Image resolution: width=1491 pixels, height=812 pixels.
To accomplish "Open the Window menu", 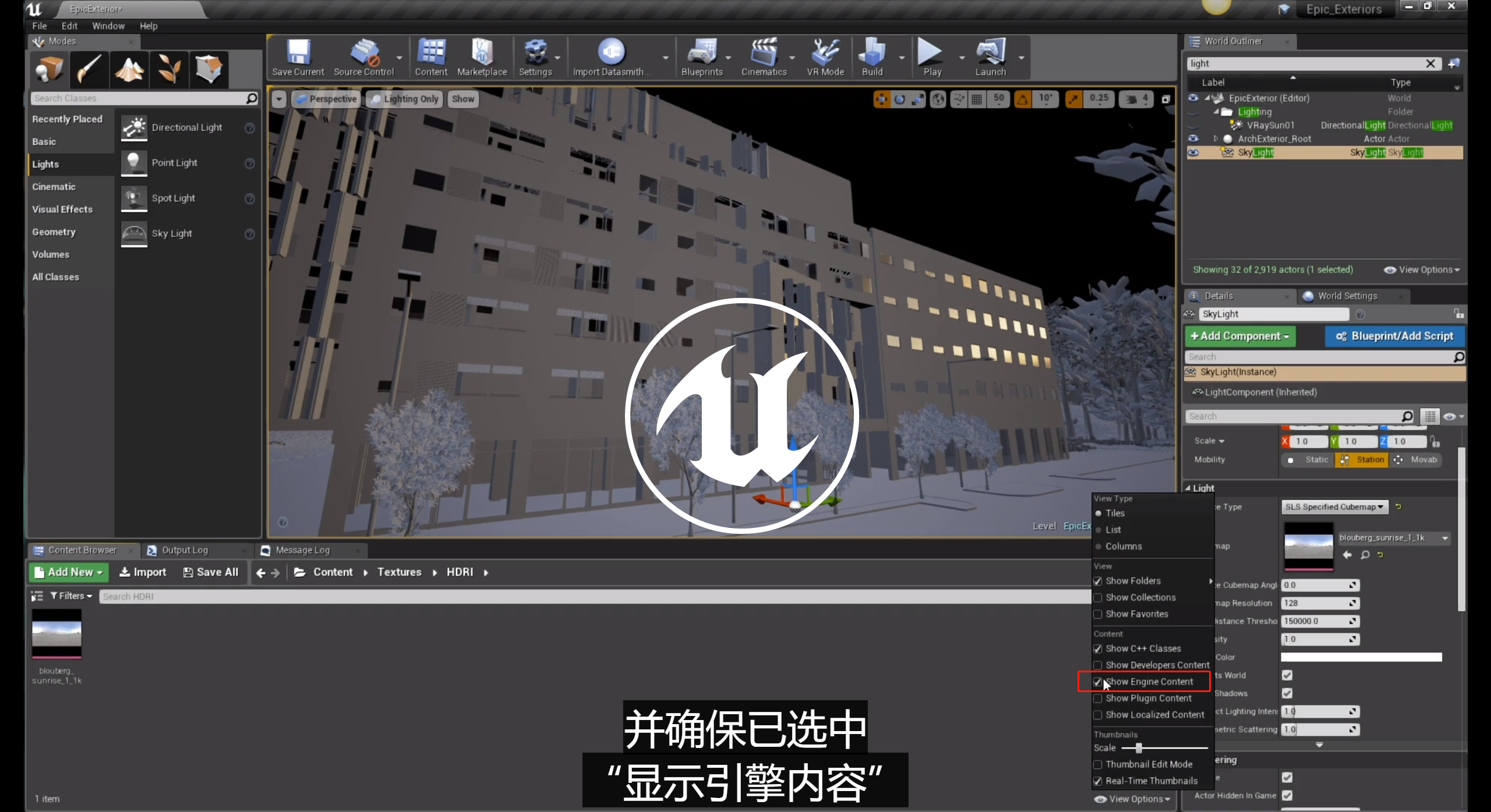I will pyautogui.click(x=108, y=26).
